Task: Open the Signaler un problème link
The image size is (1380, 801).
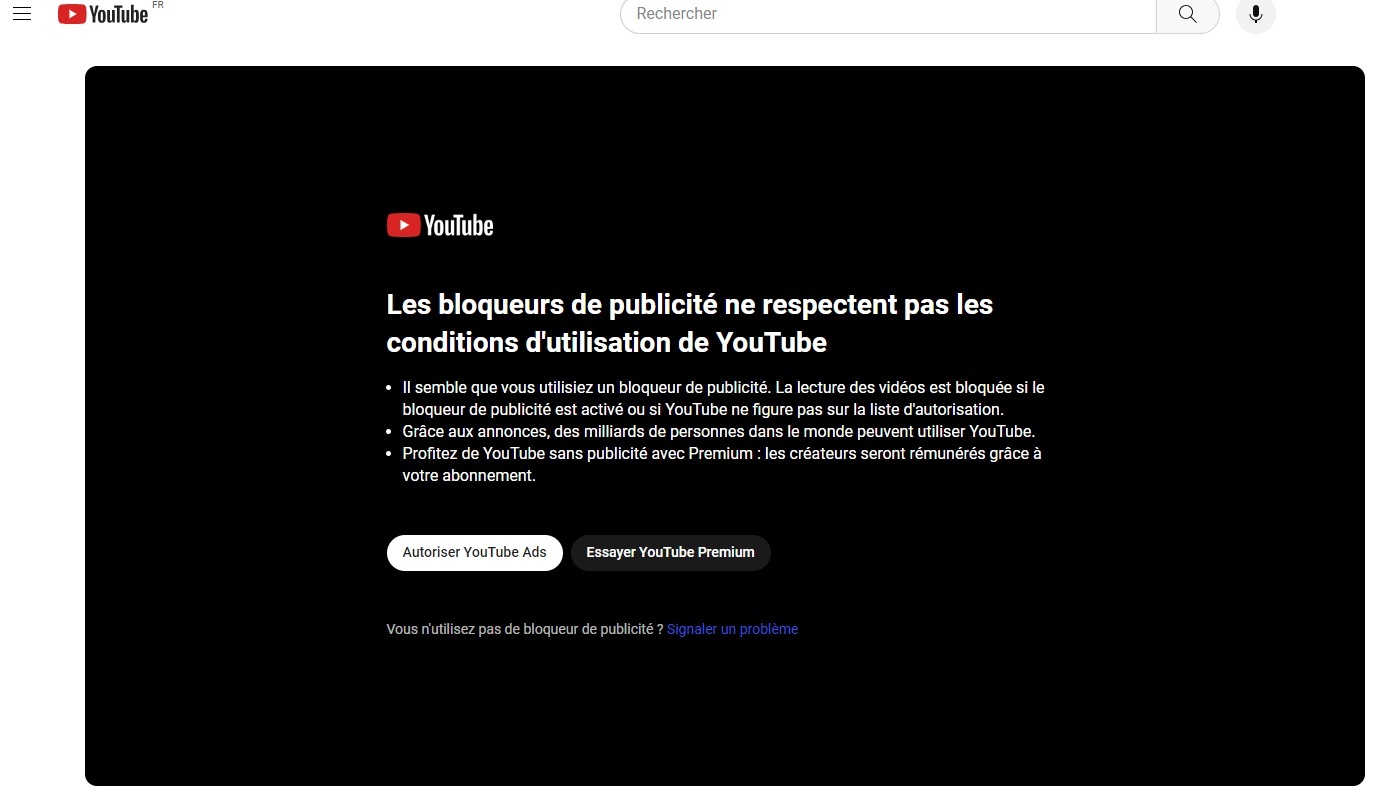Action: tap(732, 629)
